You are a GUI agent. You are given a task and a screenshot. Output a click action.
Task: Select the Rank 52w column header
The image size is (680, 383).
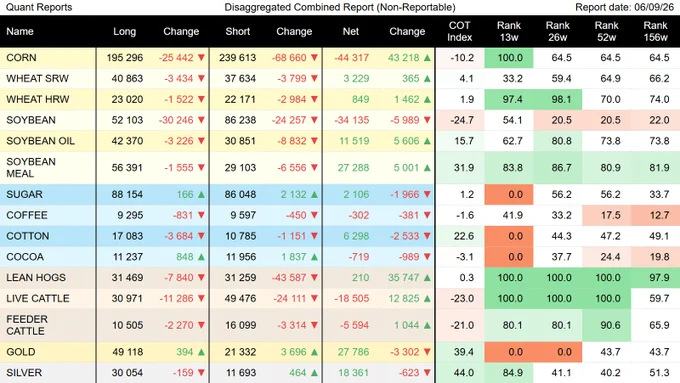[606, 32]
